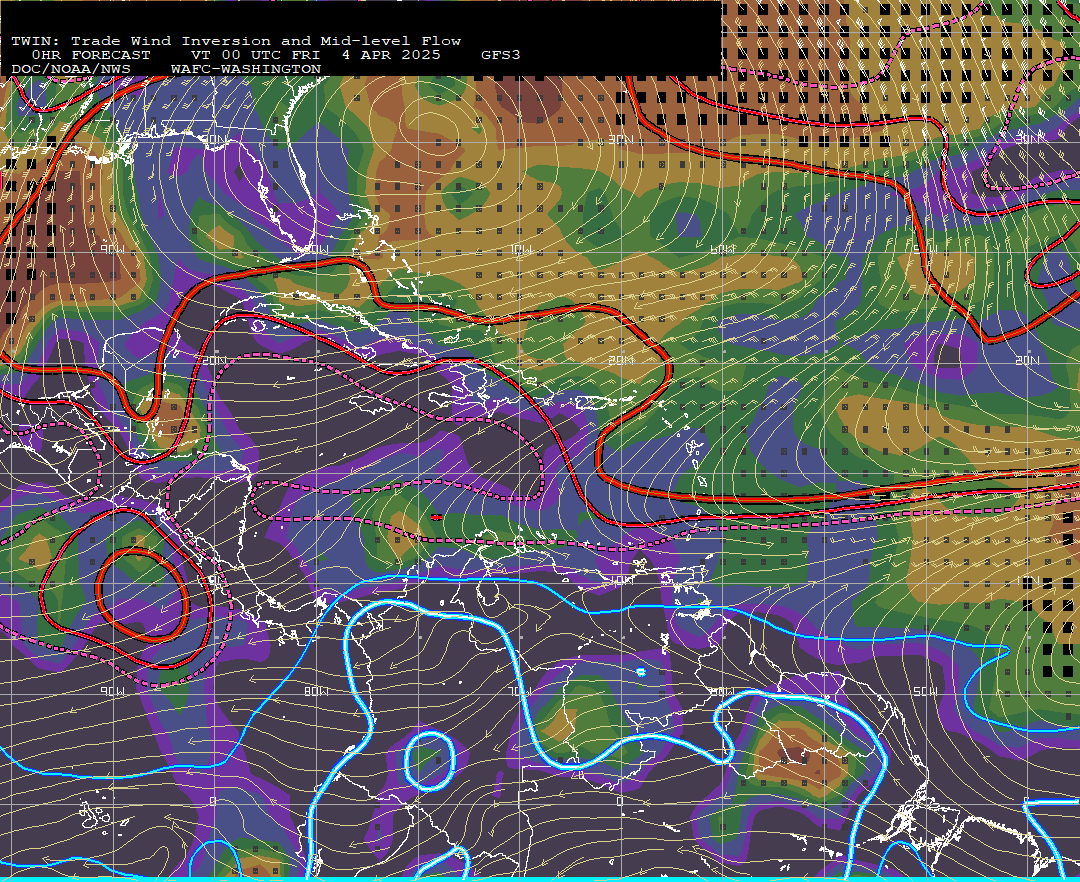This screenshot has width=1080, height=882.
Task: Click the title "TWIN: Trade Wind Inversion and Mid-level Flow"
Action: point(236,41)
